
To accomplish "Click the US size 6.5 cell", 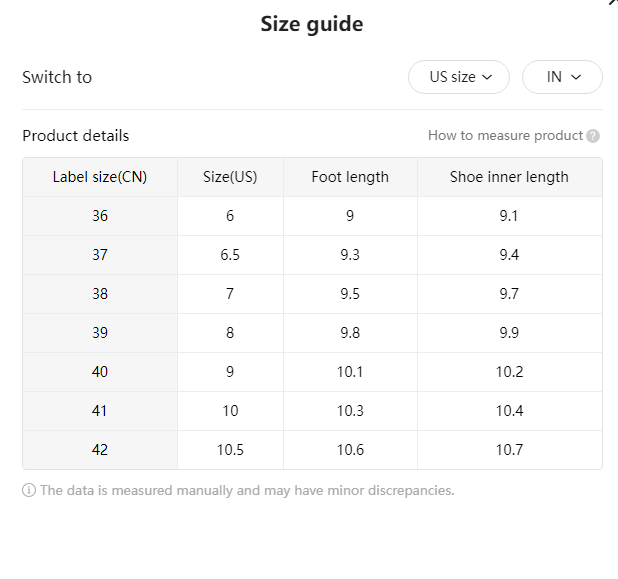I will coord(230,255).
